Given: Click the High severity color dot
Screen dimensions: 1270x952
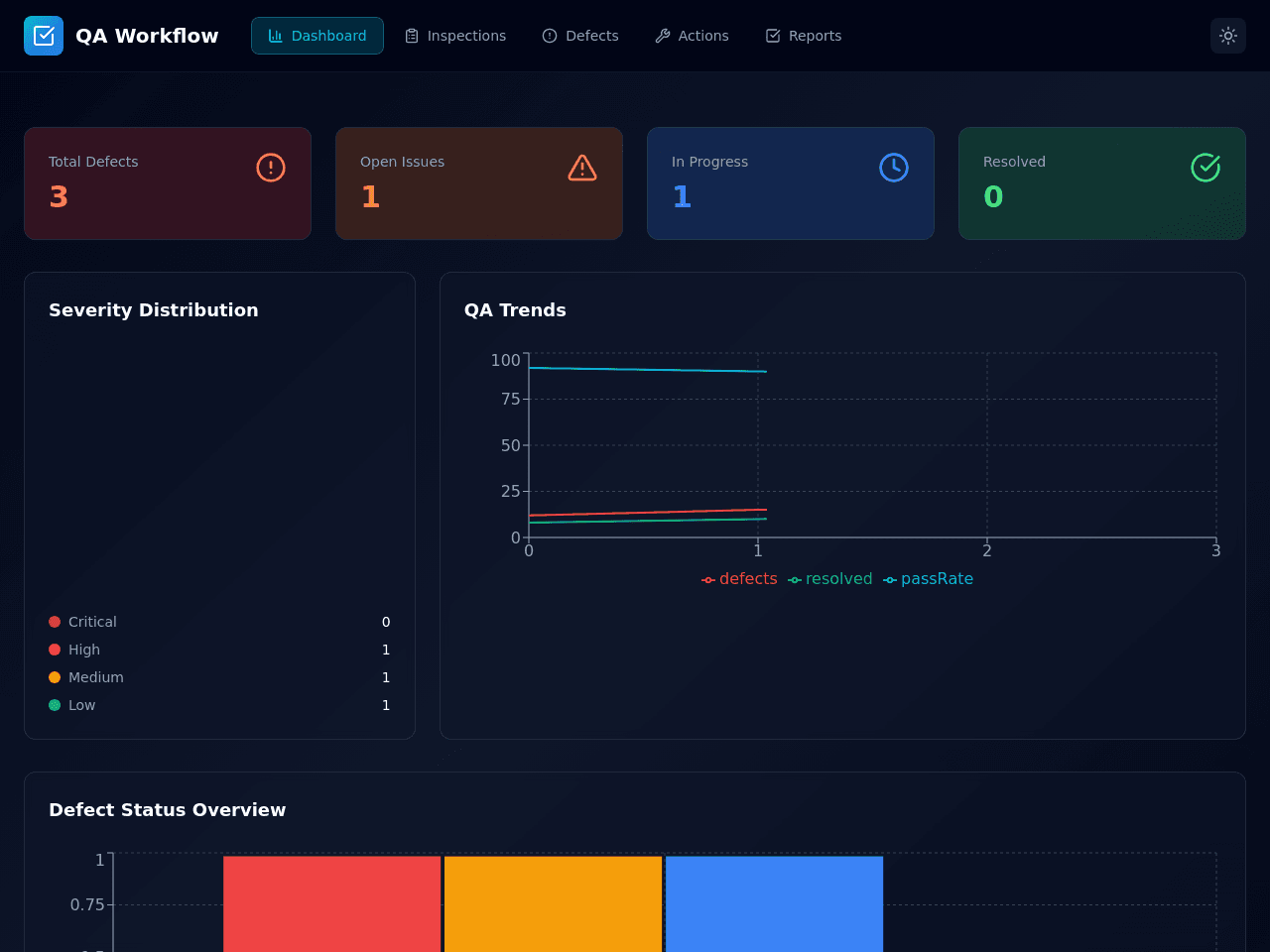Looking at the screenshot, I should click(x=55, y=650).
